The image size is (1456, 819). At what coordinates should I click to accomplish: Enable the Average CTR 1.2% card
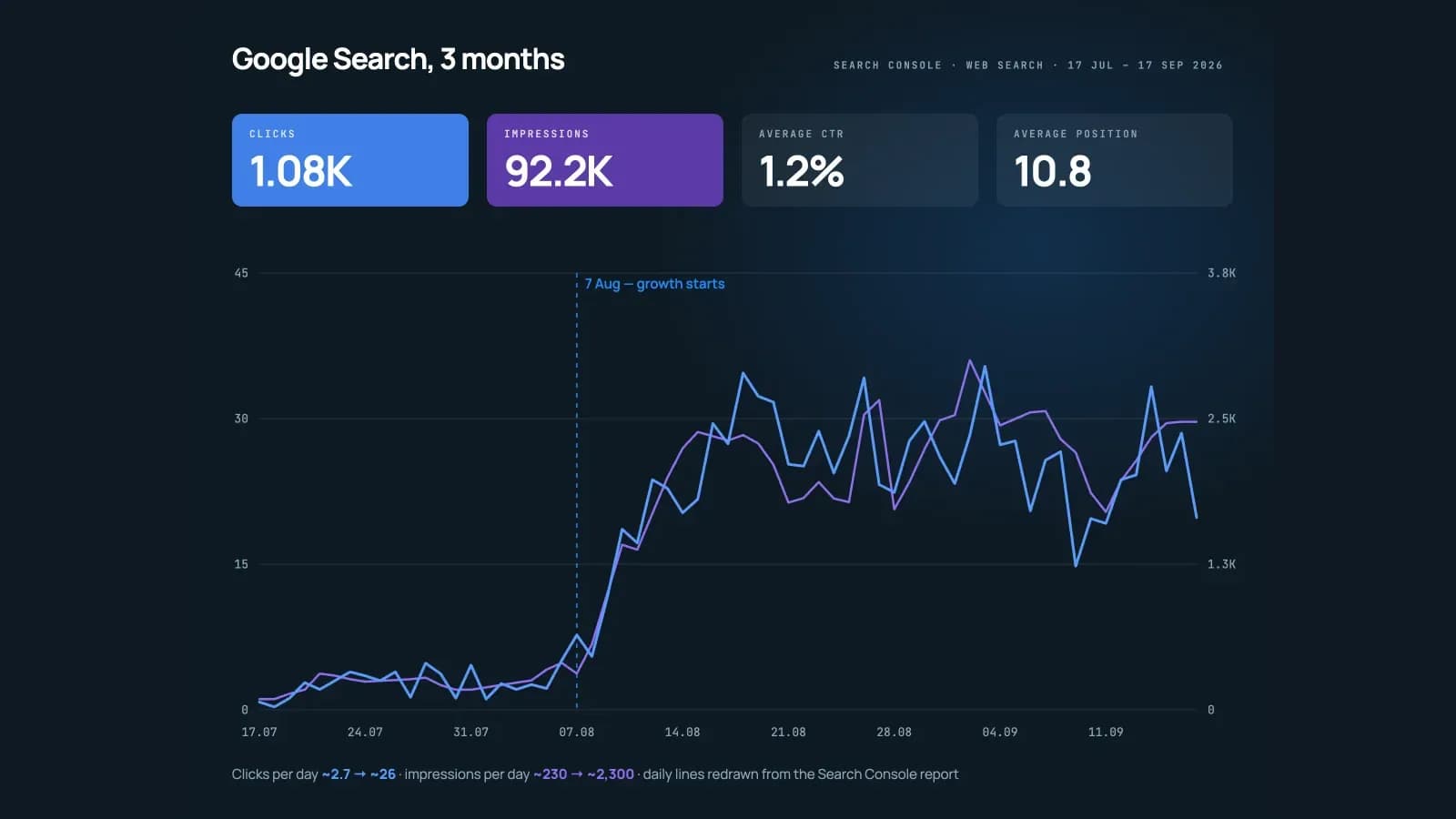[x=860, y=160]
